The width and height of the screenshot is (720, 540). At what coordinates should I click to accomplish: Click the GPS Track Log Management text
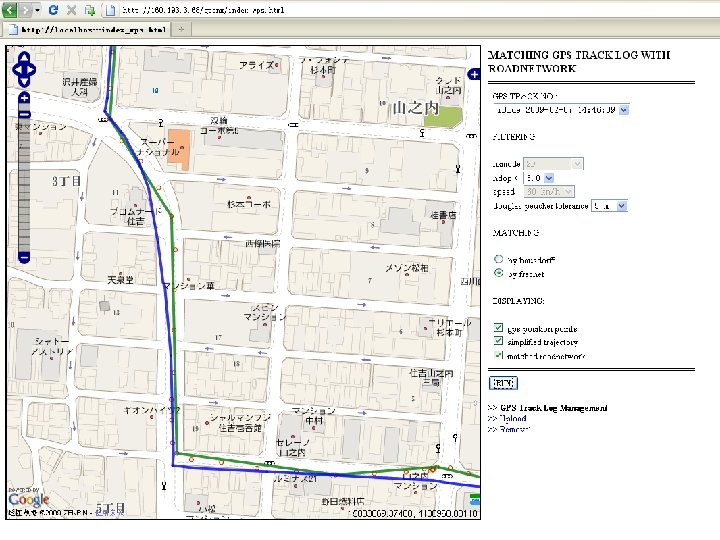click(x=553, y=408)
